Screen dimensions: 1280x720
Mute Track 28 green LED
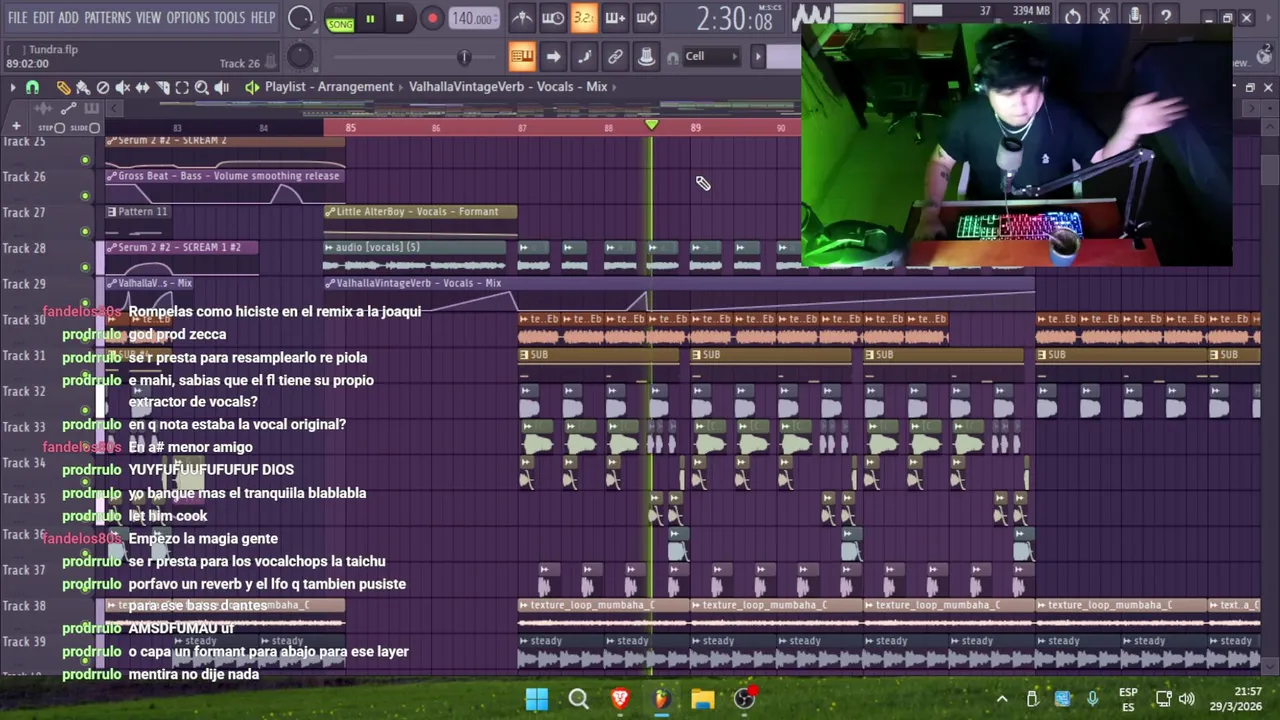[85, 267]
